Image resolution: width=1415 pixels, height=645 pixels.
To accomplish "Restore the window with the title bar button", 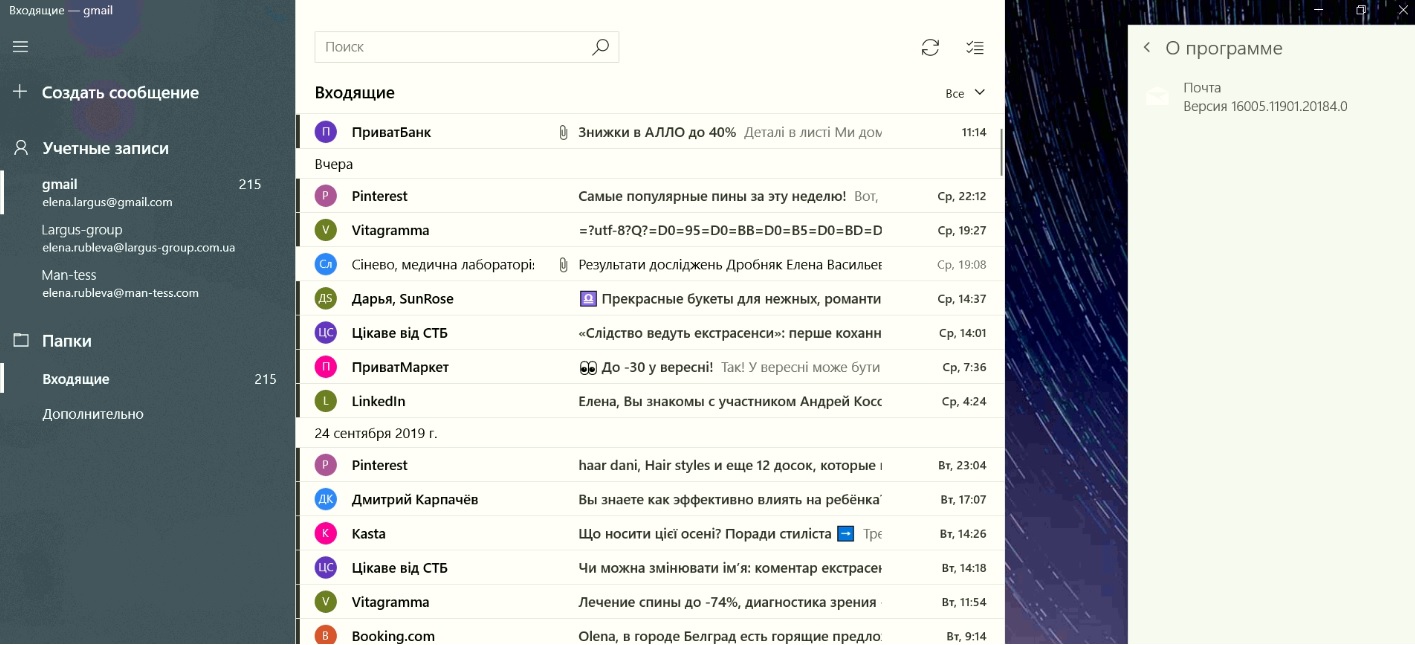I will click(x=1361, y=10).
